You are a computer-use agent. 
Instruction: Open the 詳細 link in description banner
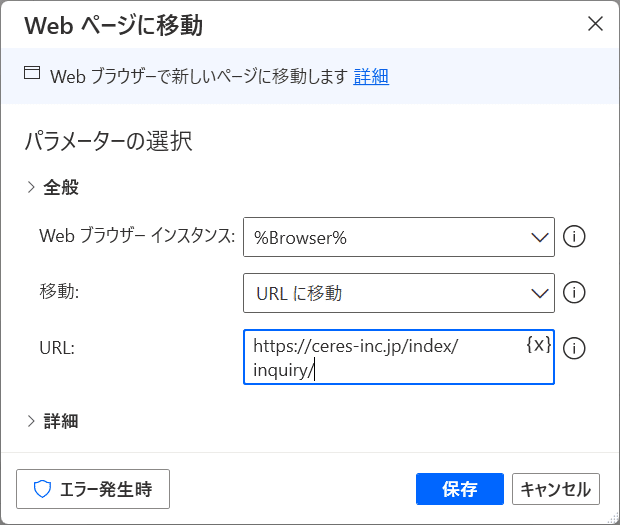click(x=371, y=76)
